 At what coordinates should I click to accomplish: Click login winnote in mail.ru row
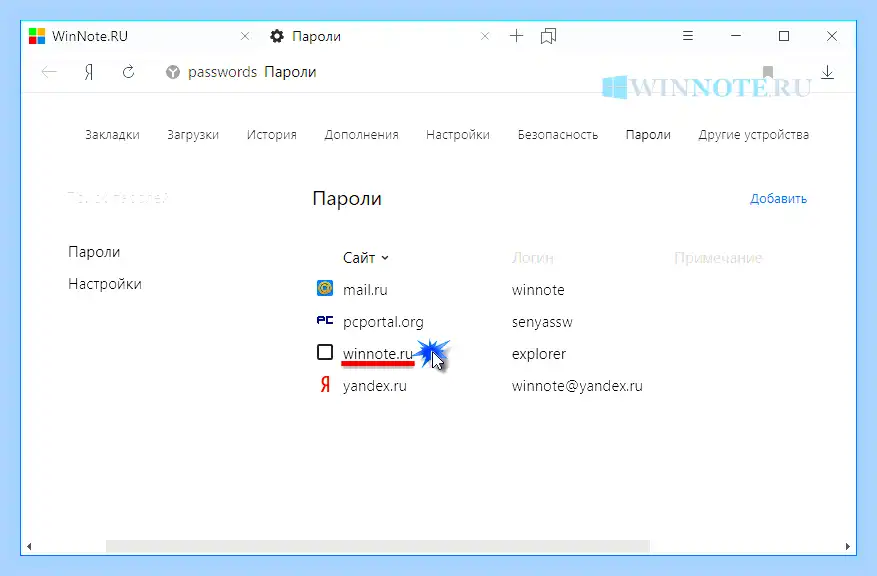(537, 290)
